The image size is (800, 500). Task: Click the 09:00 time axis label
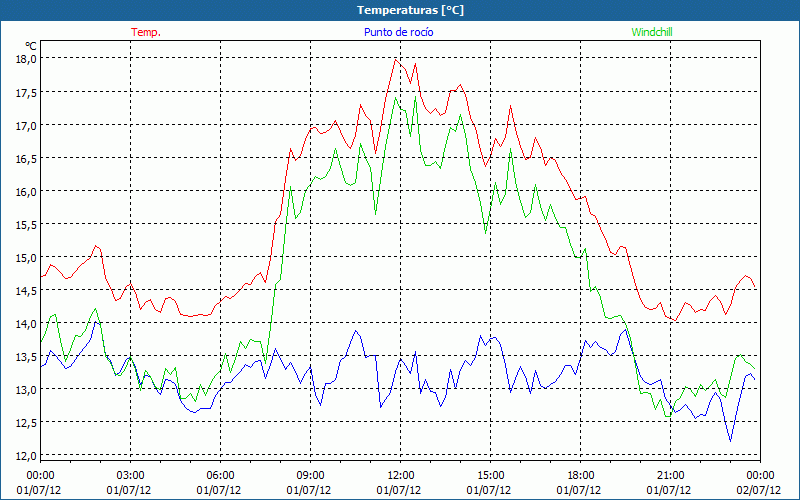coord(311,475)
